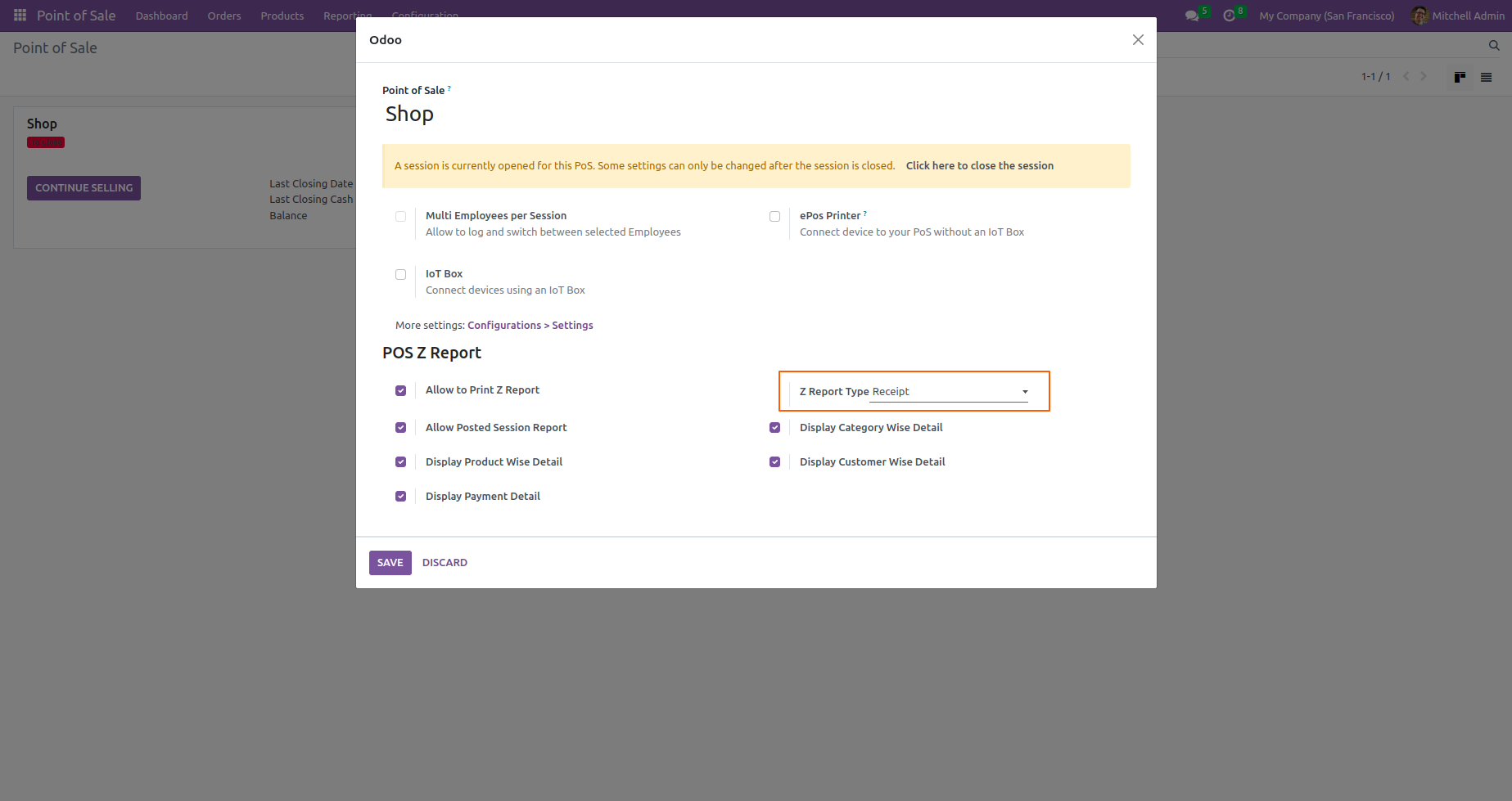Switch to kanban view icon
1512x801 pixels.
pyautogui.click(x=1460, y=77)
